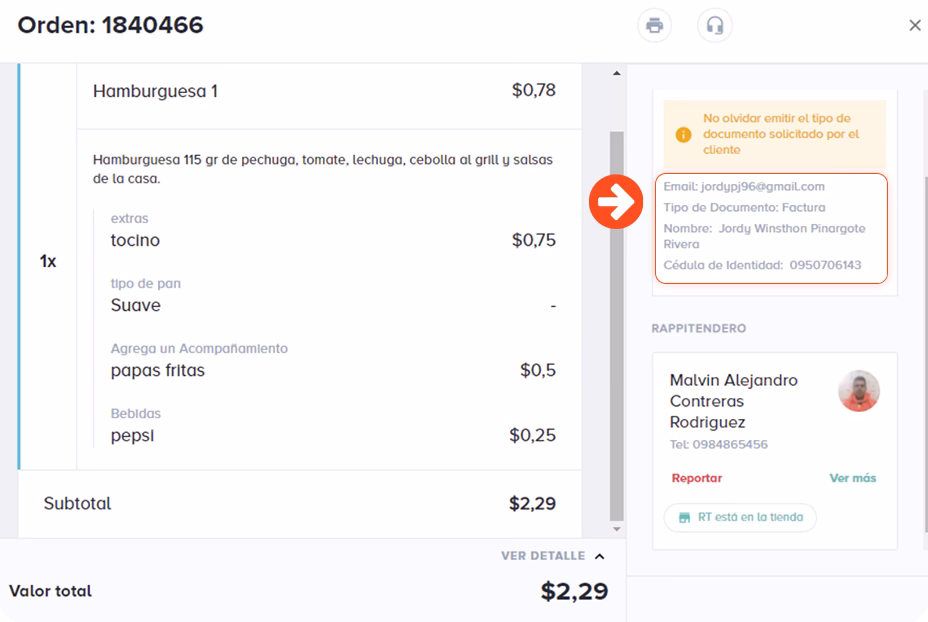Click the RT está en la tienda button
The height and width of the screenshot is (622, 928).
click(x=740, y=518)
